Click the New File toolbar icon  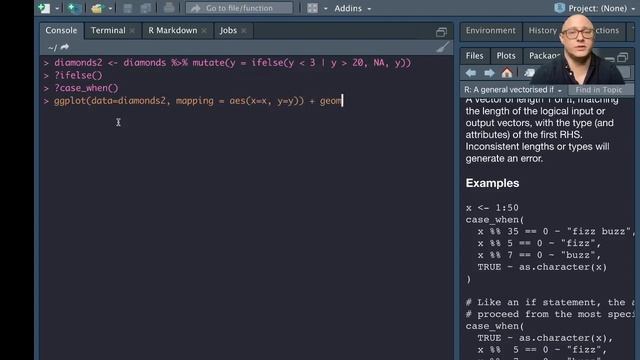tap(44, 8)
